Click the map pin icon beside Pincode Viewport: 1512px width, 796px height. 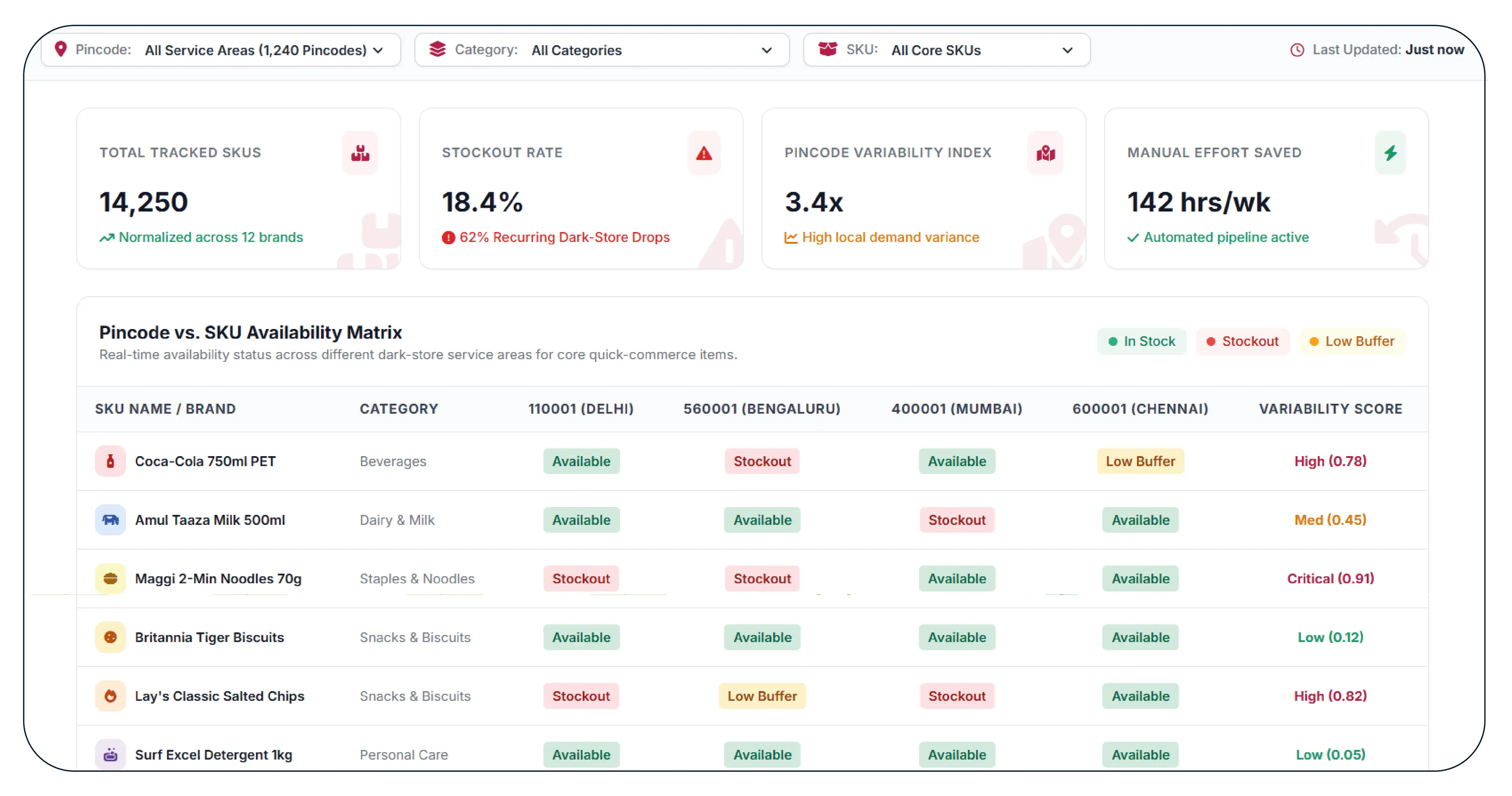pos(61,49)
